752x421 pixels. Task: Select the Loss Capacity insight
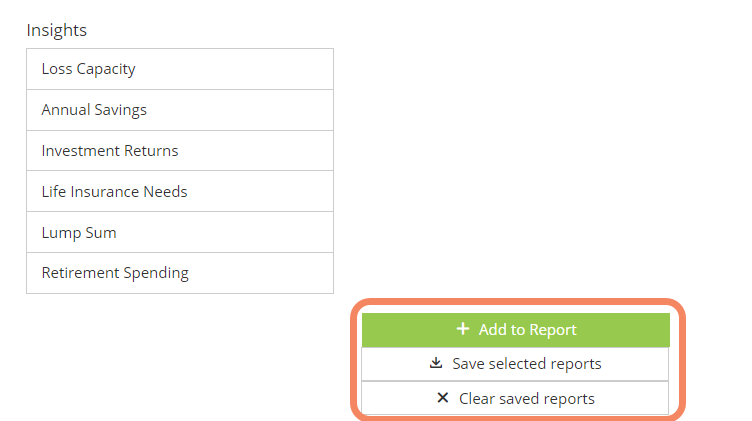[180, 69]
